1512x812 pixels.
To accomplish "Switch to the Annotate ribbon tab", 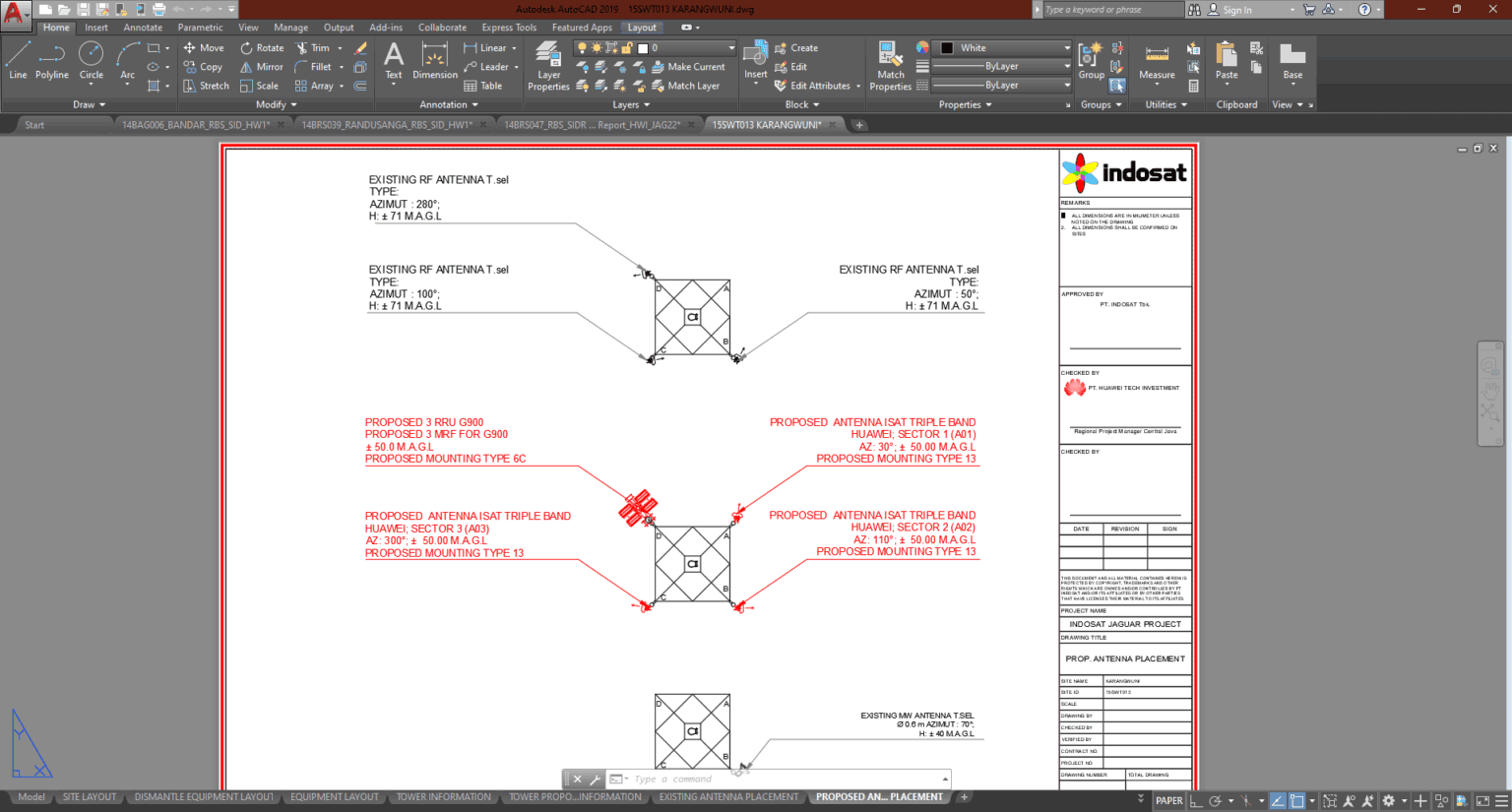I will click(x=143, y=28).
